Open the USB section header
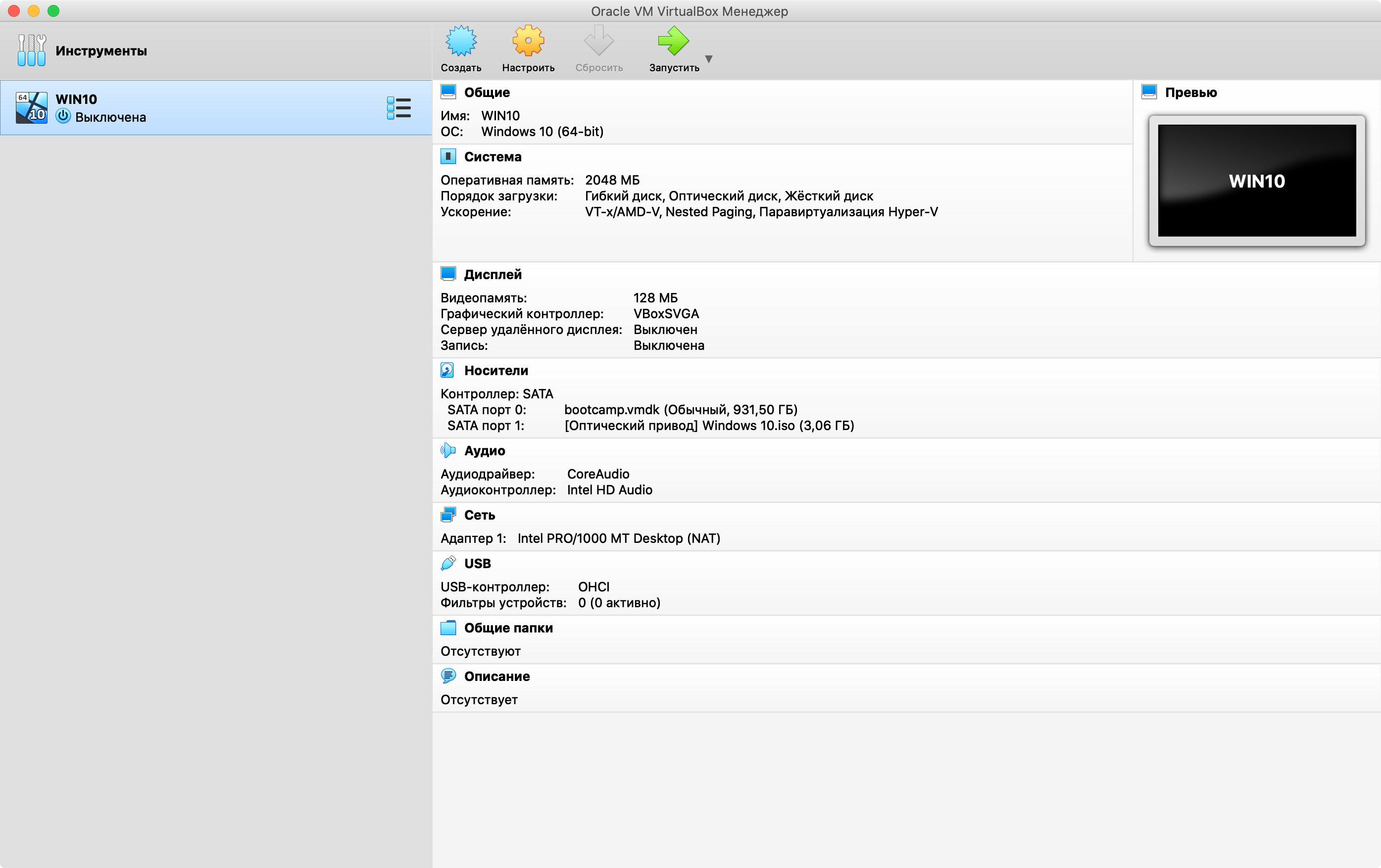The image size is (1381, 868). pyautogui.click(x=477, y=564)
